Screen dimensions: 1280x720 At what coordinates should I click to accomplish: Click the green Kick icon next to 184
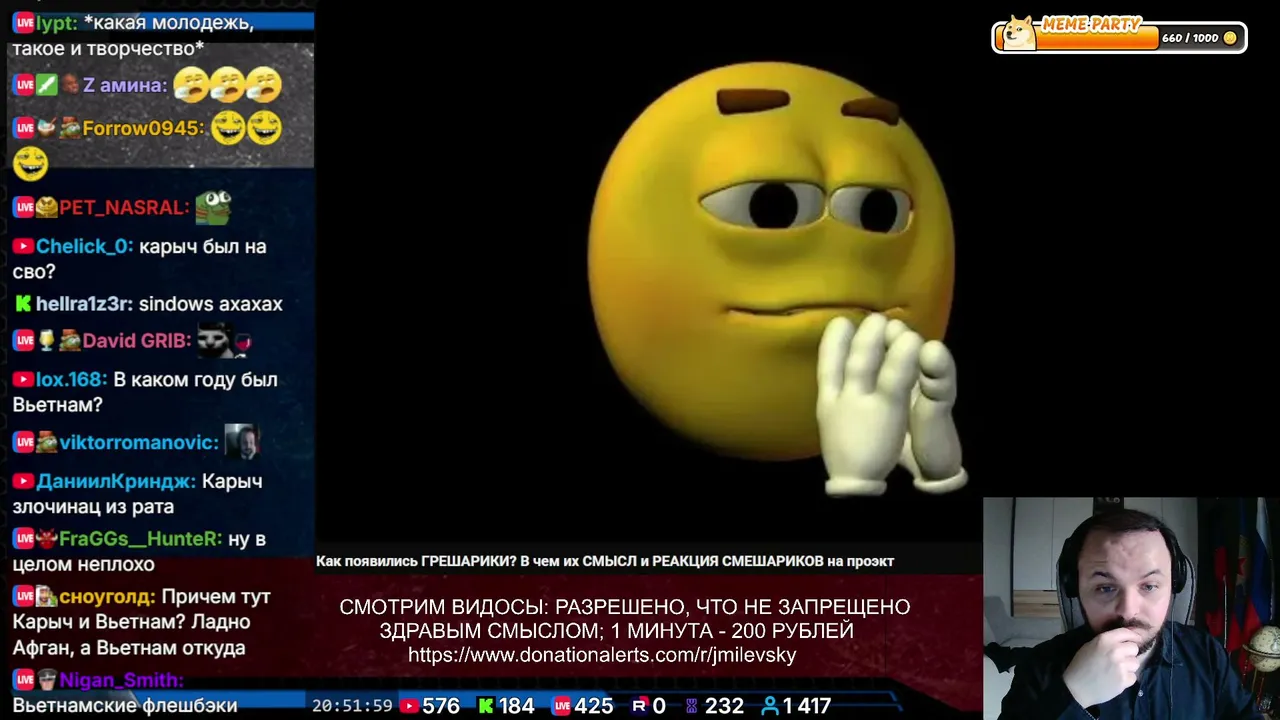(486, 706)
